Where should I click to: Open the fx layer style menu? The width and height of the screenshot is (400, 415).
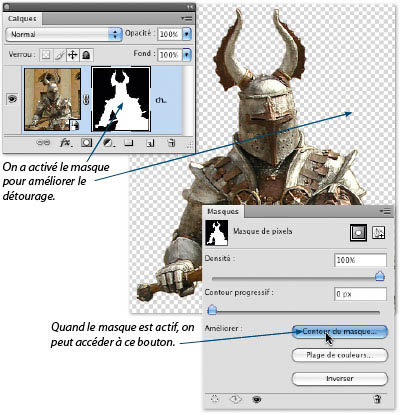(65, 143)
